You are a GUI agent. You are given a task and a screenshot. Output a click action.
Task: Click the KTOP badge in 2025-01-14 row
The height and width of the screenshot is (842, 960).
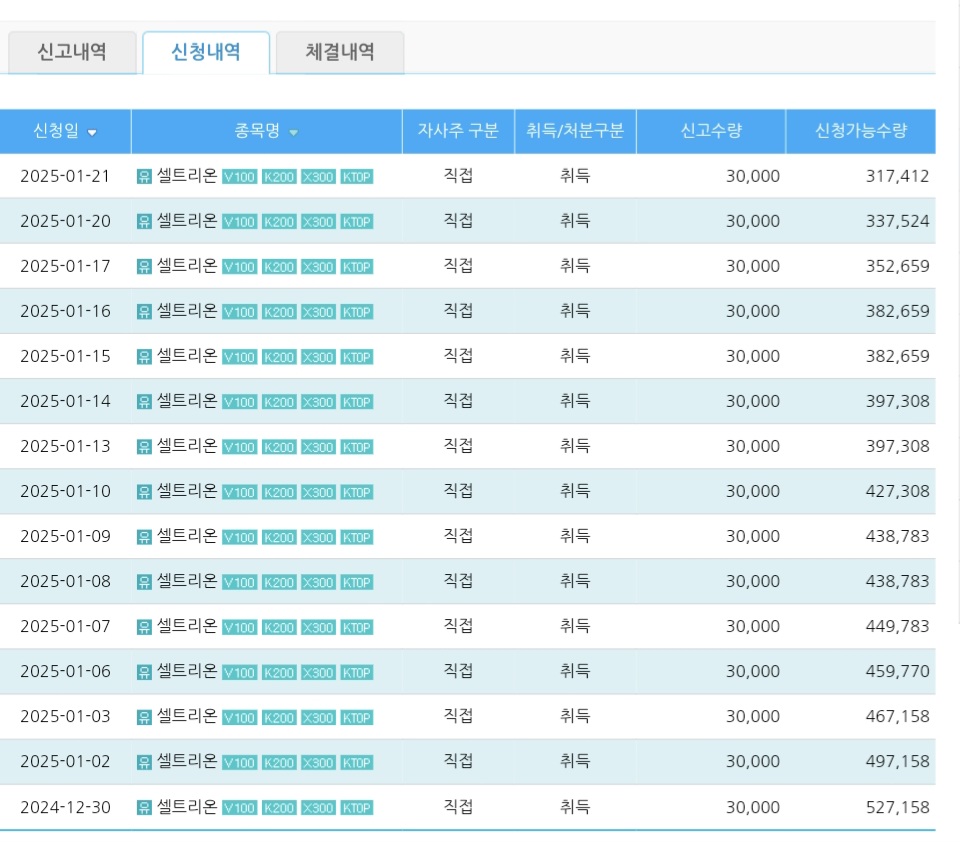tap(356, 402)
